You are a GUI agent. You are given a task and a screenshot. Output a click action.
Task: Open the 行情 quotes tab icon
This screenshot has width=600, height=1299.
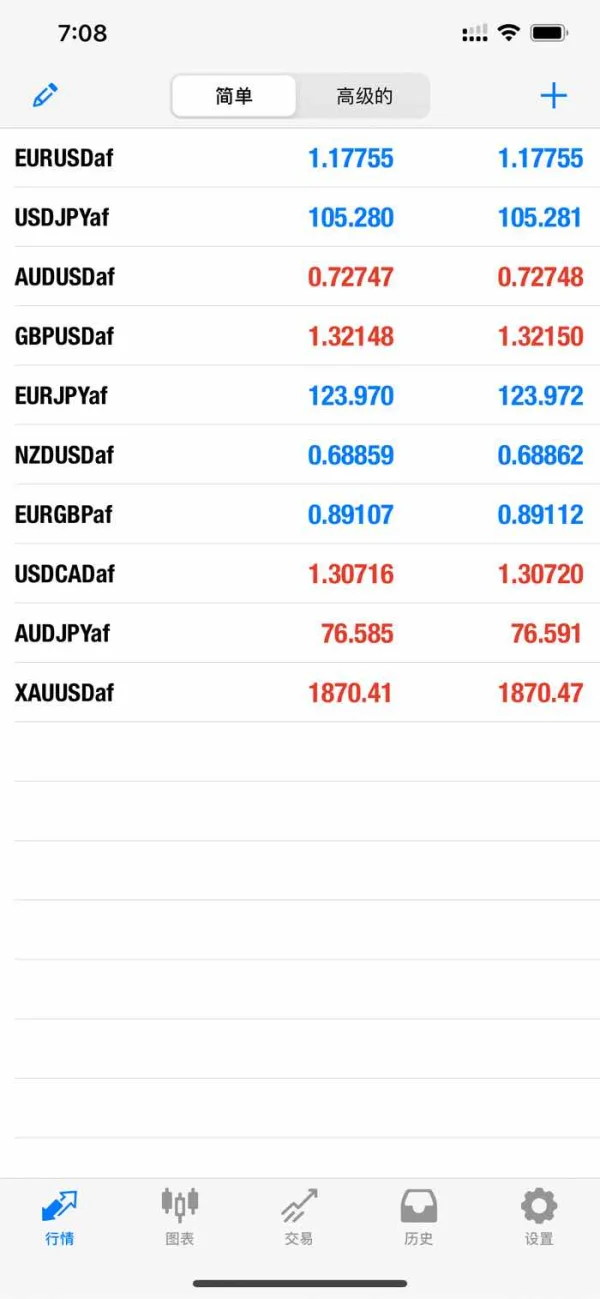(x=60, y=1207)
